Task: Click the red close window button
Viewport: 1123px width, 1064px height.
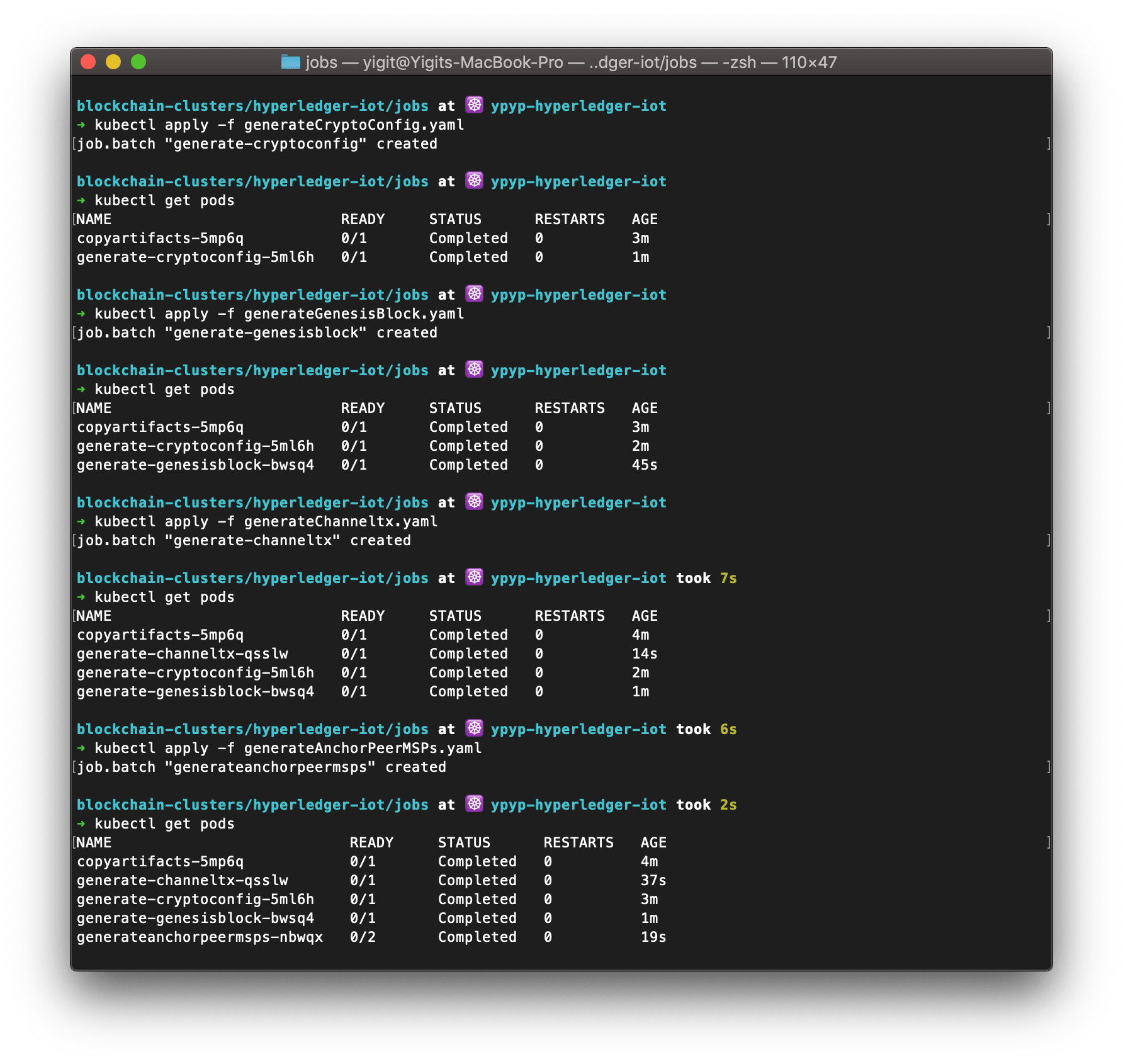Action: pos(88,62)
